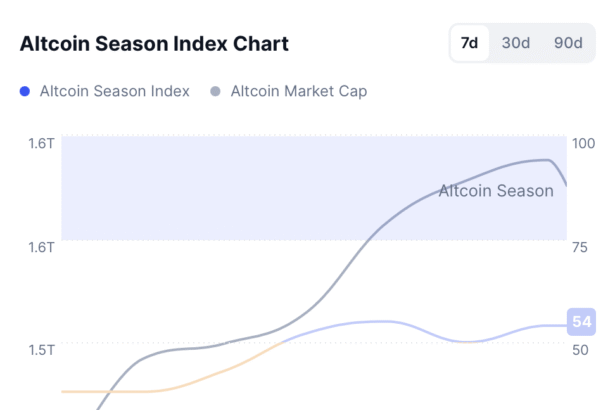This screenshot has height=410, width=615.
Task: Click the blue Altcoin Season Index legend dot
Action: [25, 92]
